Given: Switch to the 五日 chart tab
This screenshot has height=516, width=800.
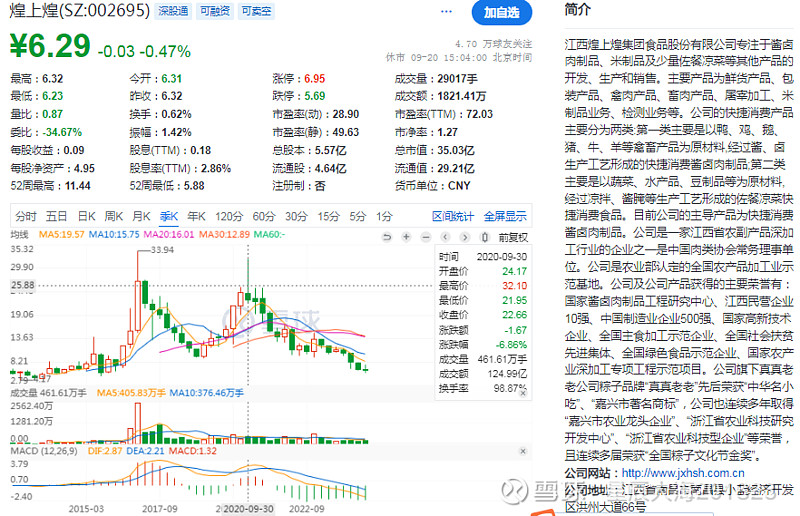Looking at the screenshot, I should [x=56, y=216].
